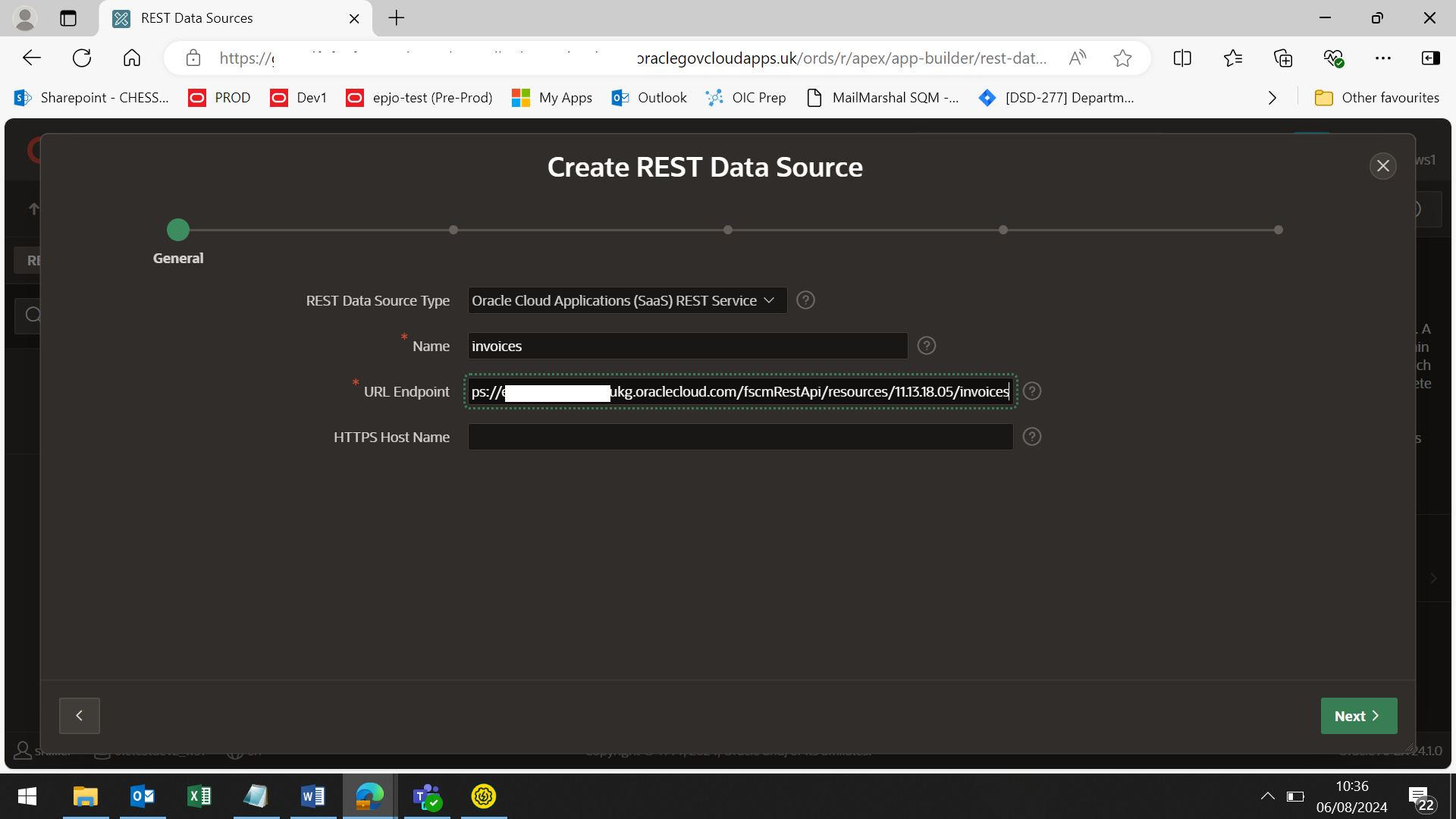Open OIC Prep bookmark

(x=745, y=98)
